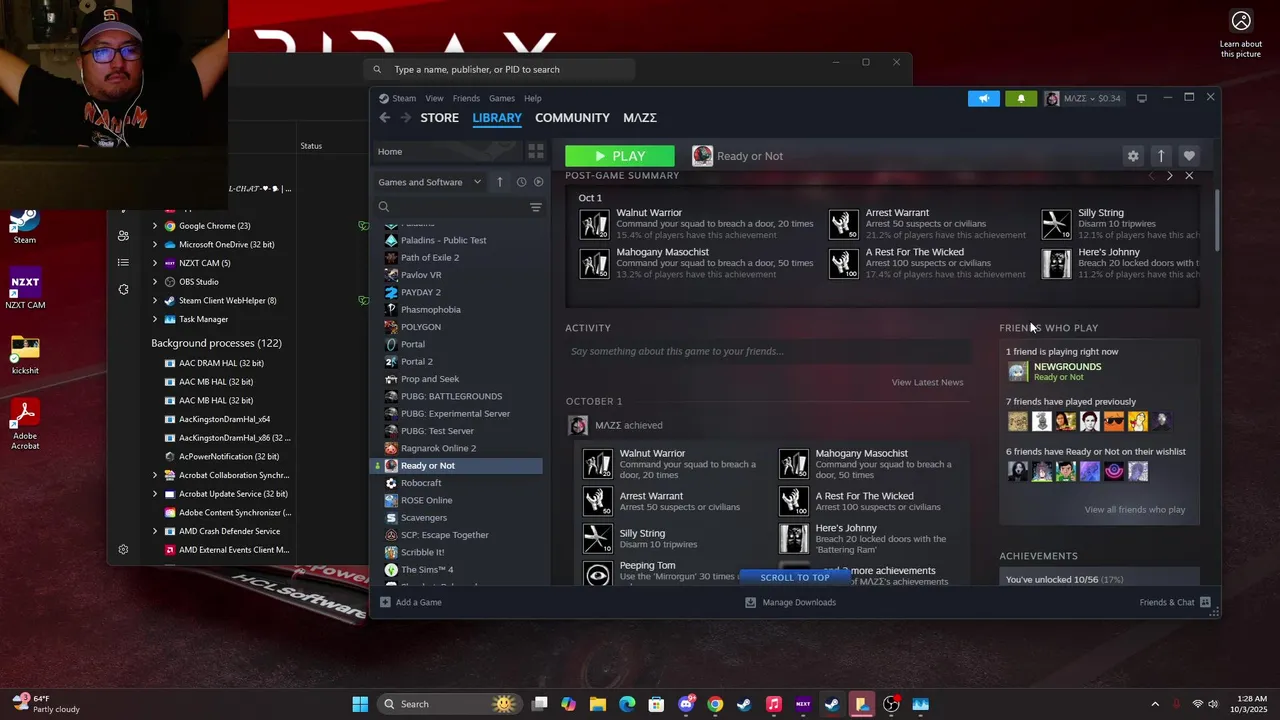Toggle ready-to-play filter icon in library
Image resolution: width=1280 pixels, height=720 pixels.
[538, 182]
